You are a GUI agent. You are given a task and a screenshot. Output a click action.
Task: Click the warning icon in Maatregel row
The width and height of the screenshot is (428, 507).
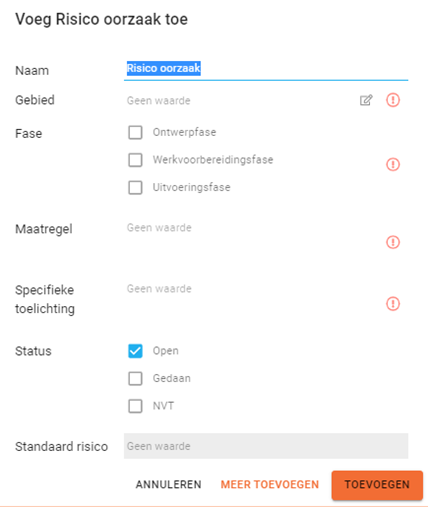pos(393,242)
